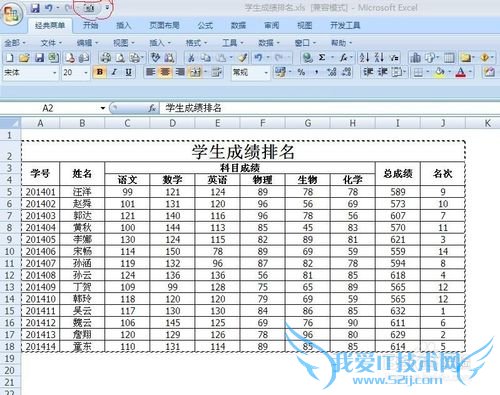Select the title cell 学生成绩排名
Screen dimensions: 500x395
pyautogui.click(x=243, y=152)
